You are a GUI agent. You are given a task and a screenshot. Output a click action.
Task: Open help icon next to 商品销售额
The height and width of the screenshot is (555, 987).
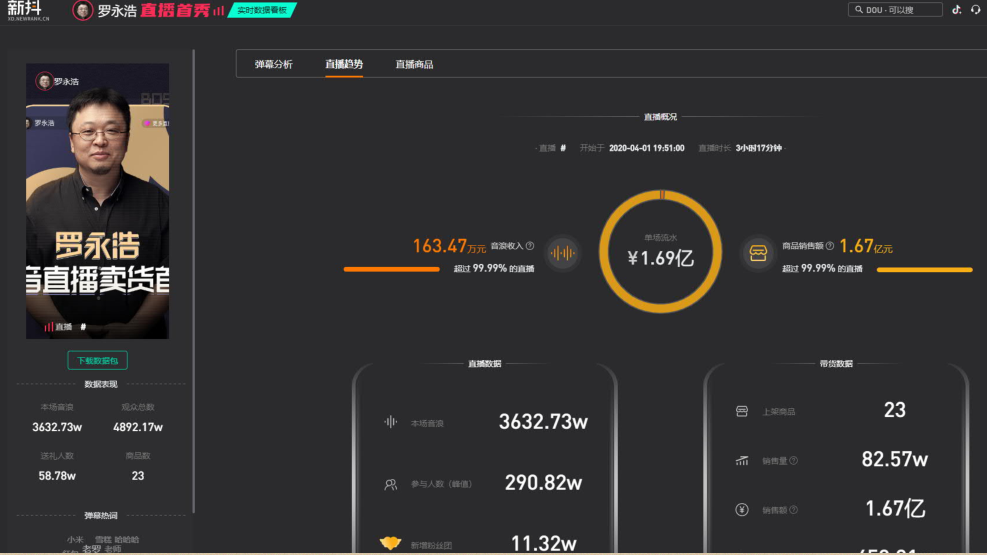point(830,246)
